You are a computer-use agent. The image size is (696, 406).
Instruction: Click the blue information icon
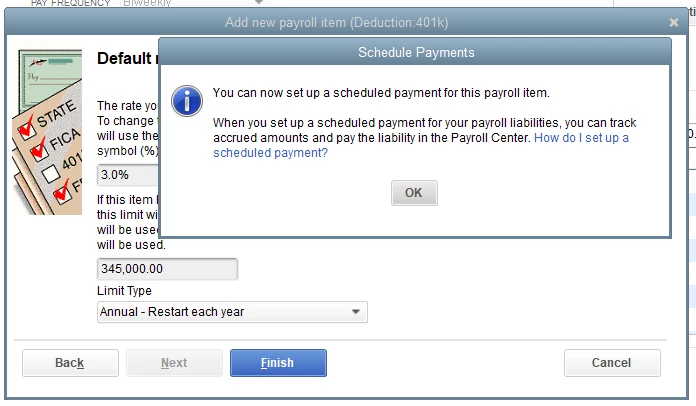click(x=187, y=101)
